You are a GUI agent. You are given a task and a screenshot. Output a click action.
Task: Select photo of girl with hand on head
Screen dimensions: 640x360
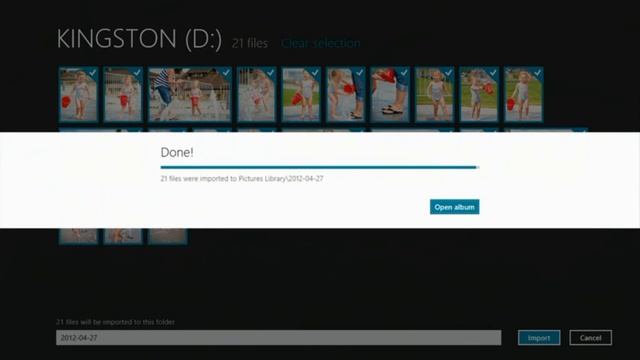[x=523, y=95]
